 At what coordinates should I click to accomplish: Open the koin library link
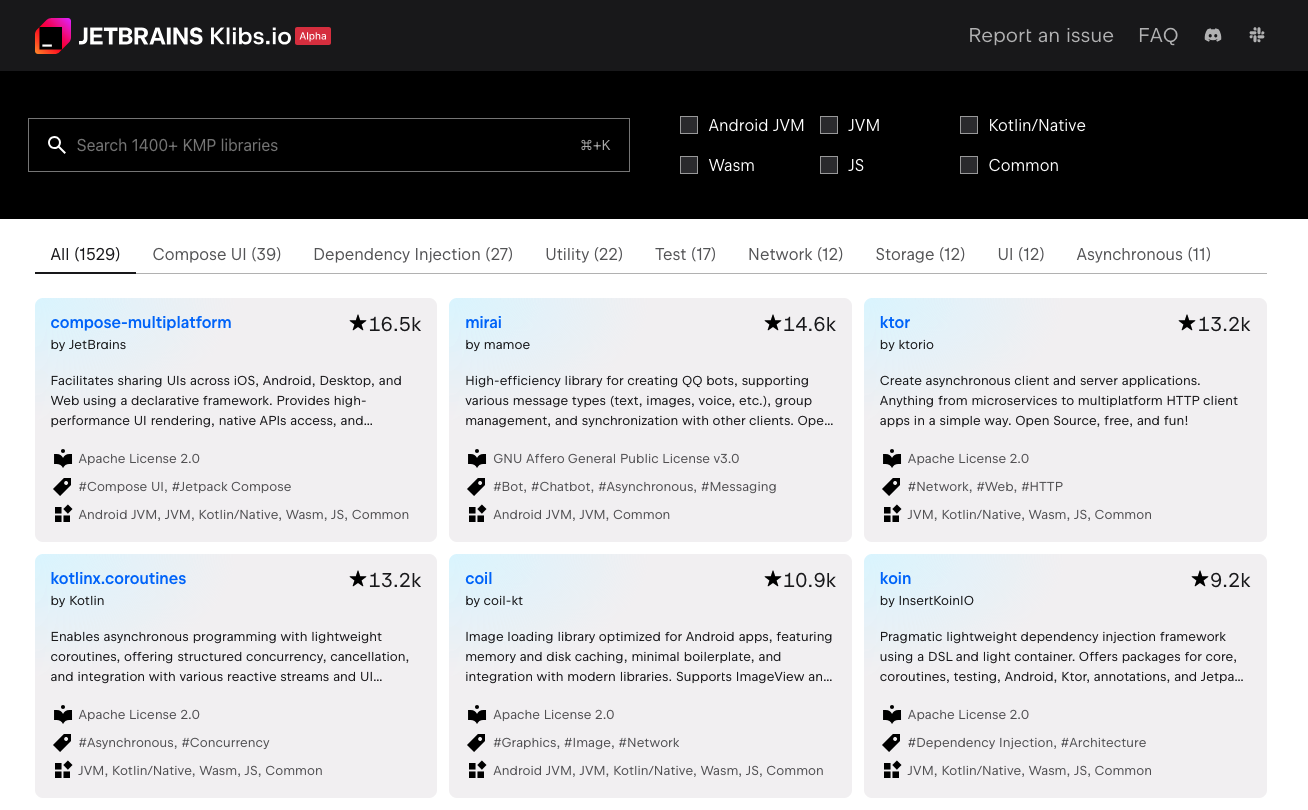pos(896,578)
